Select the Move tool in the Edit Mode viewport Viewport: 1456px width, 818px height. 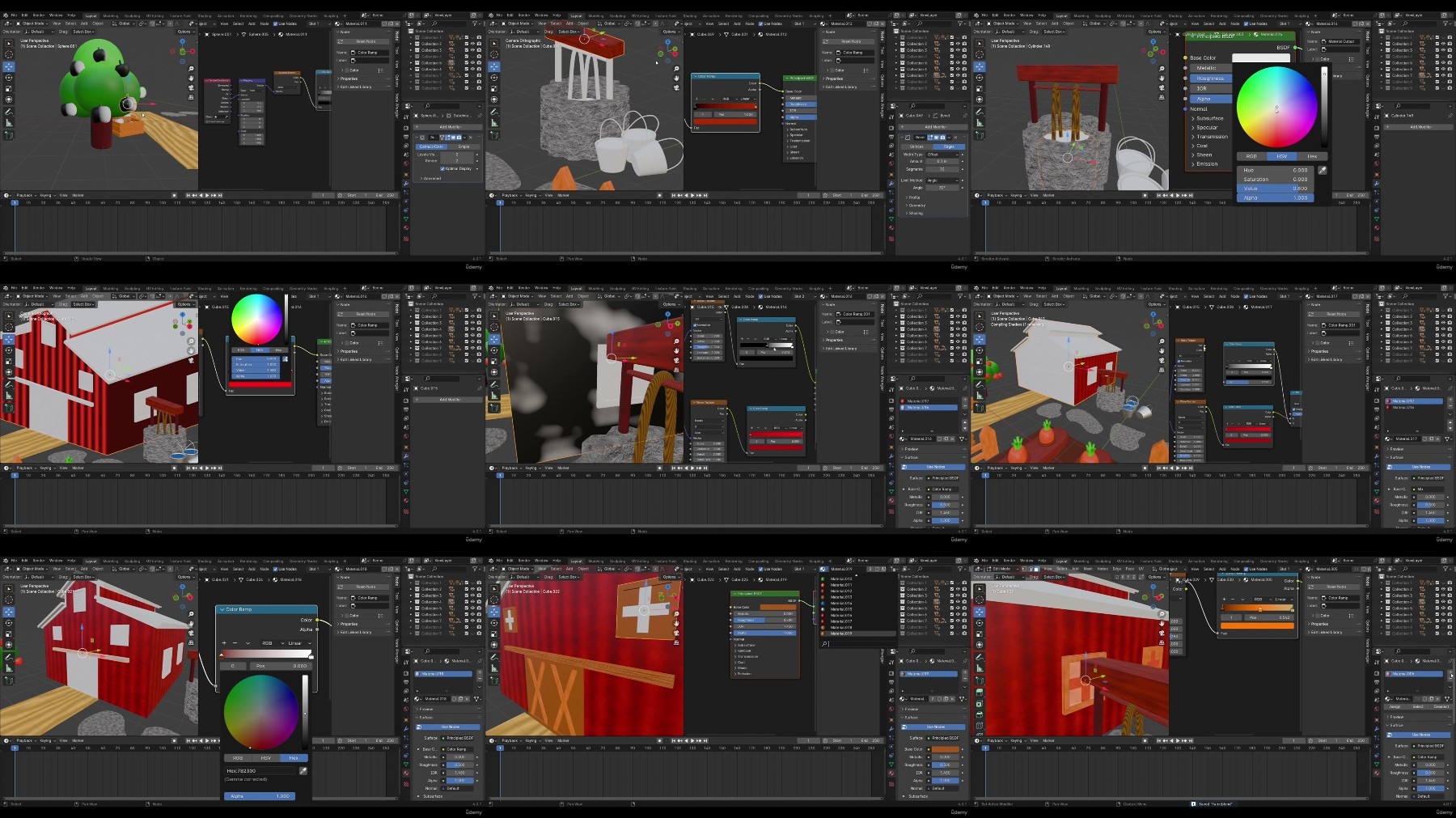pos(980,613)
